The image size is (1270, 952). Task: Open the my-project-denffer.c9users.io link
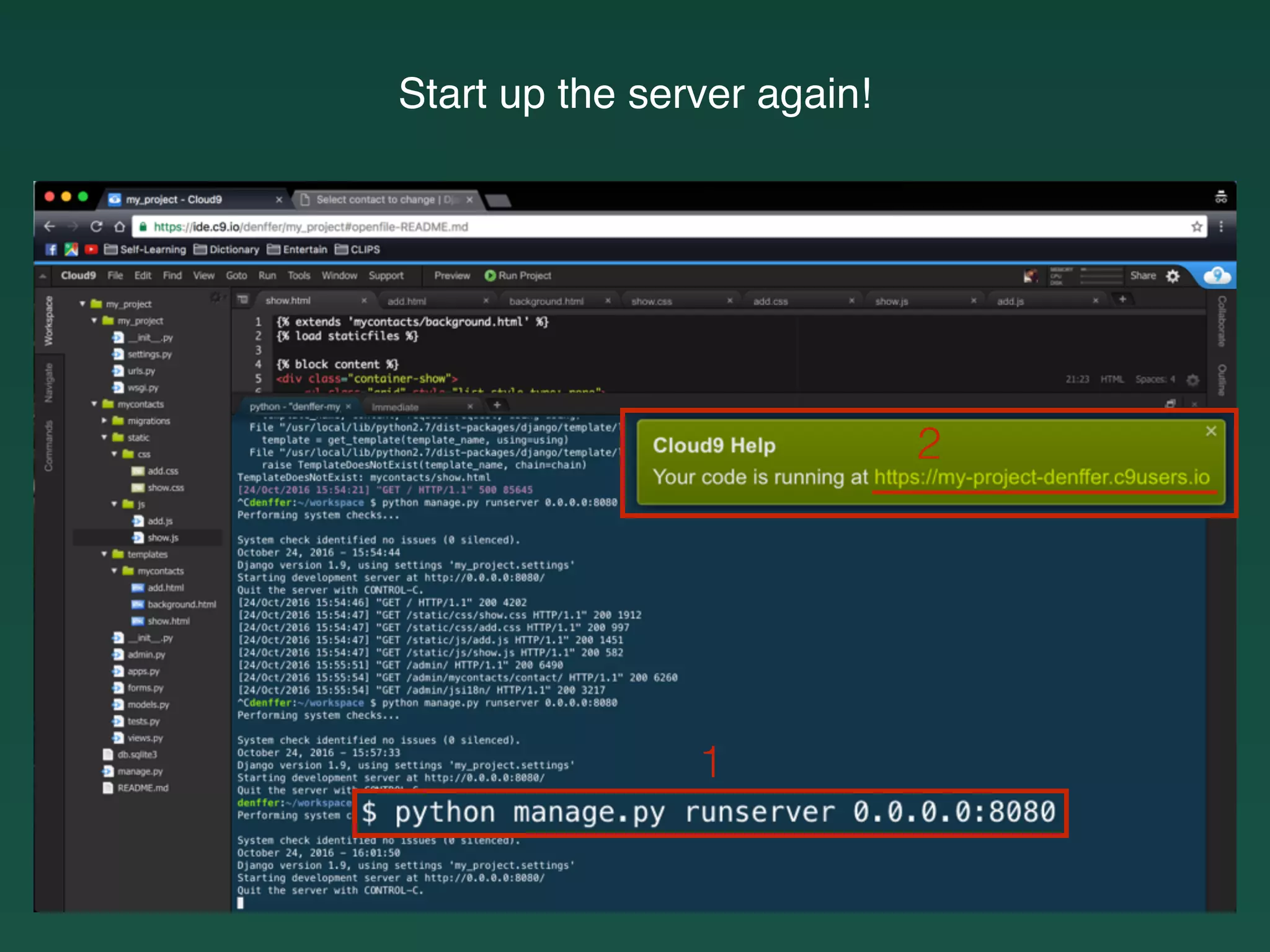point(1041,477)
